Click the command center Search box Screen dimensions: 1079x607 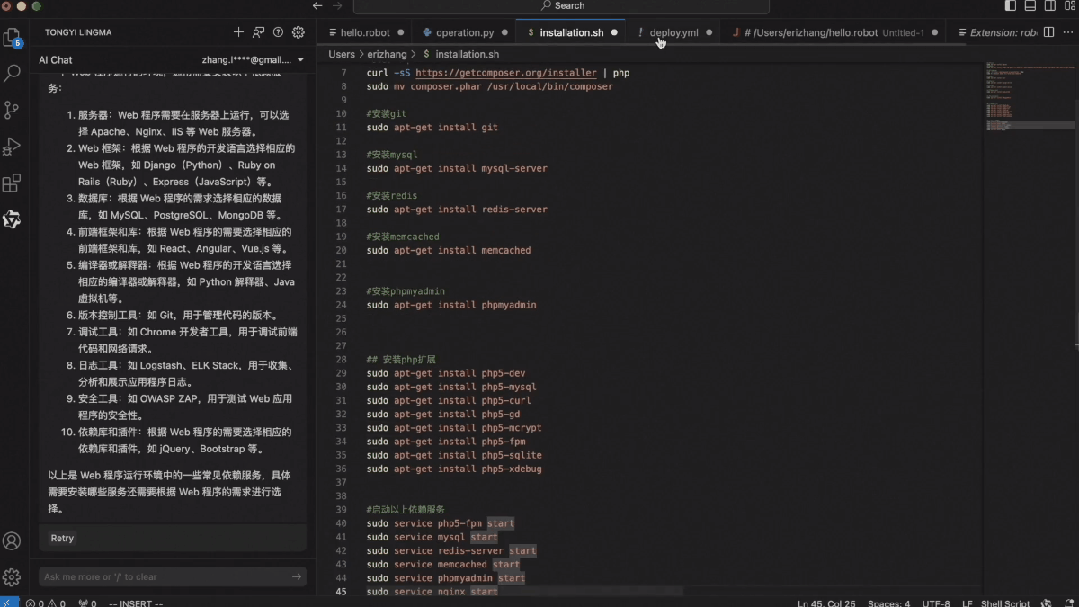[561, 6]
